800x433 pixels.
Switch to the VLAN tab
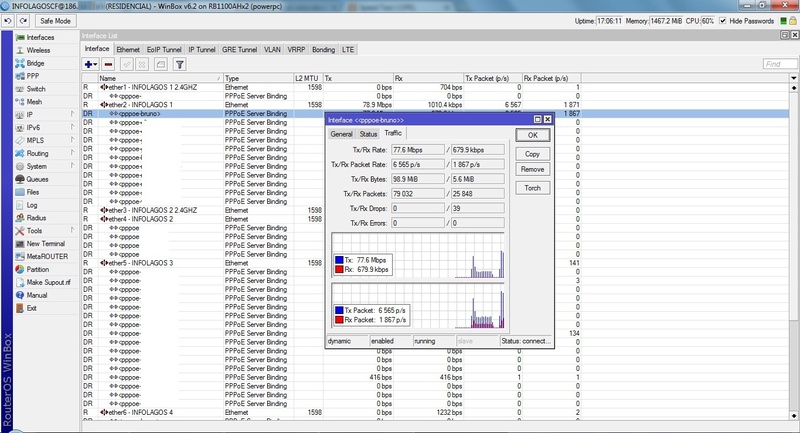271,48
